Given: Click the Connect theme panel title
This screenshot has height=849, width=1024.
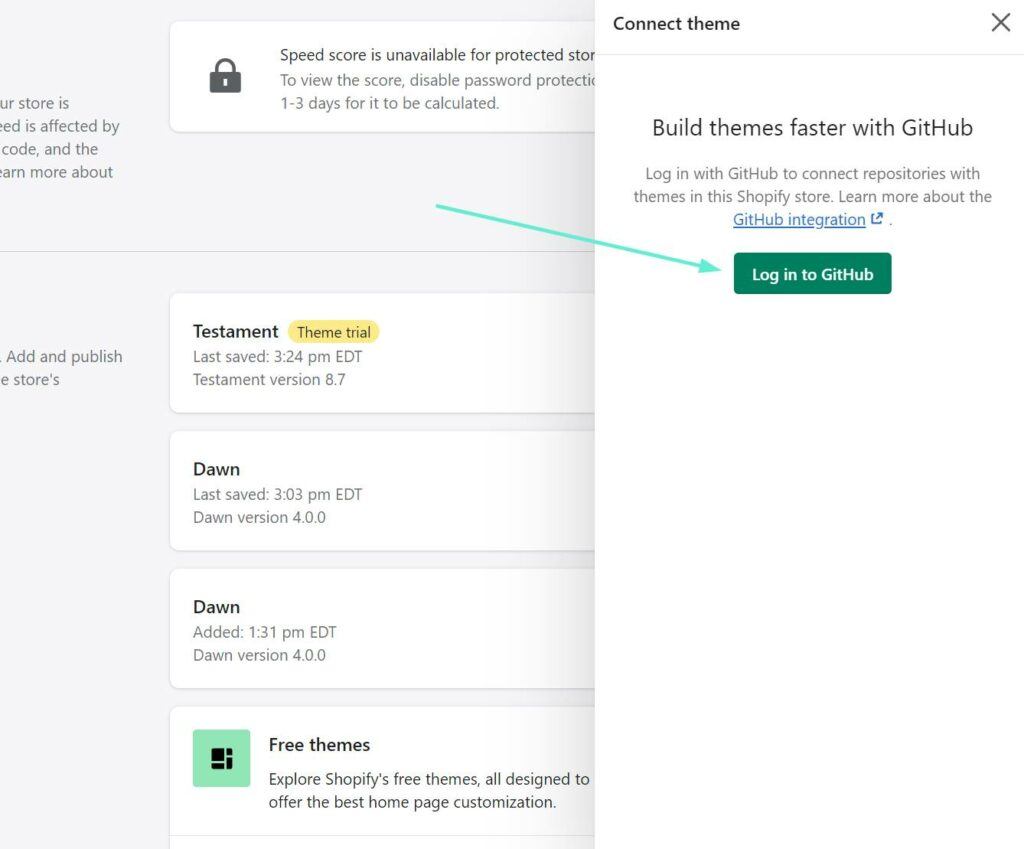Looking at the screenshot, I should tap(676, 24).
